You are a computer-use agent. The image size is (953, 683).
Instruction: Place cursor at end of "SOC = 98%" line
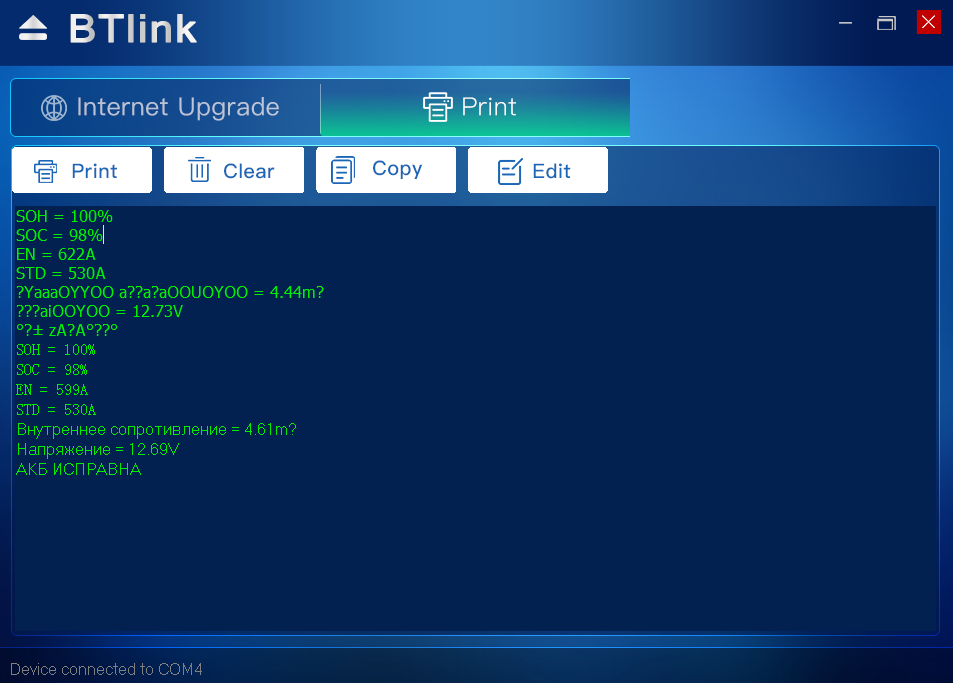tap(103, 235)
